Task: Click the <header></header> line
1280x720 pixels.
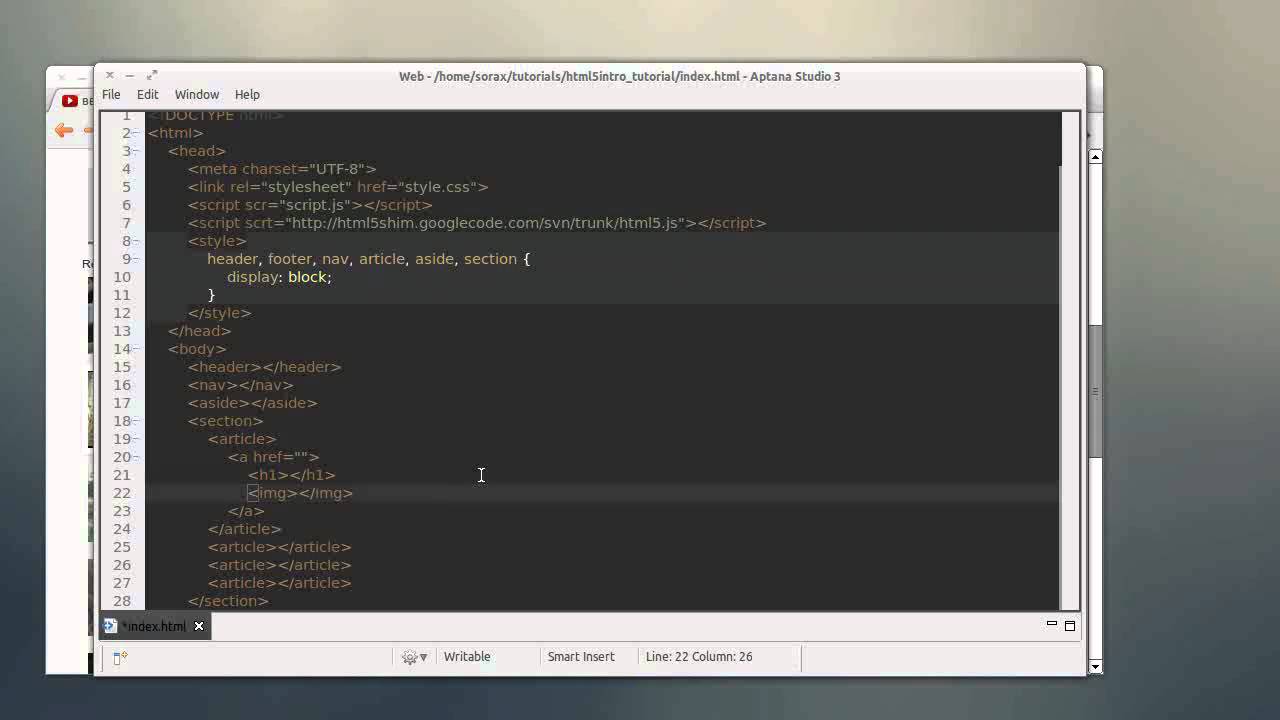Action: (265, 367)
